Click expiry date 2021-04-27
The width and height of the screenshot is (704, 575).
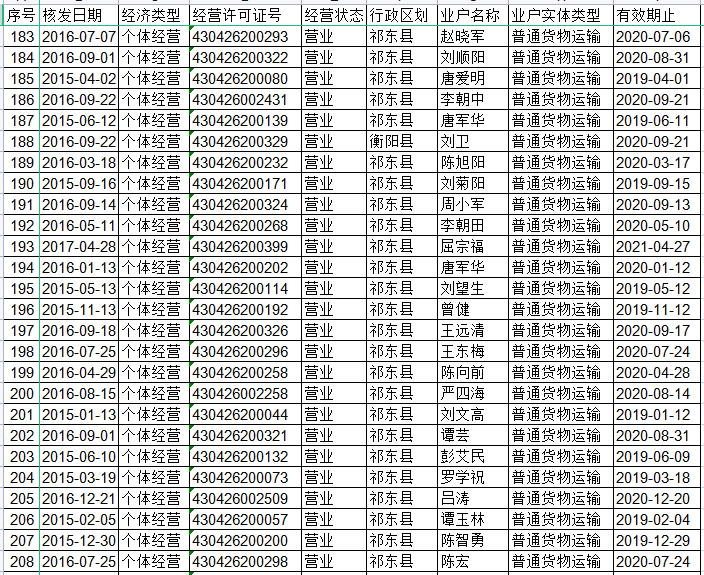click(652, 246)
